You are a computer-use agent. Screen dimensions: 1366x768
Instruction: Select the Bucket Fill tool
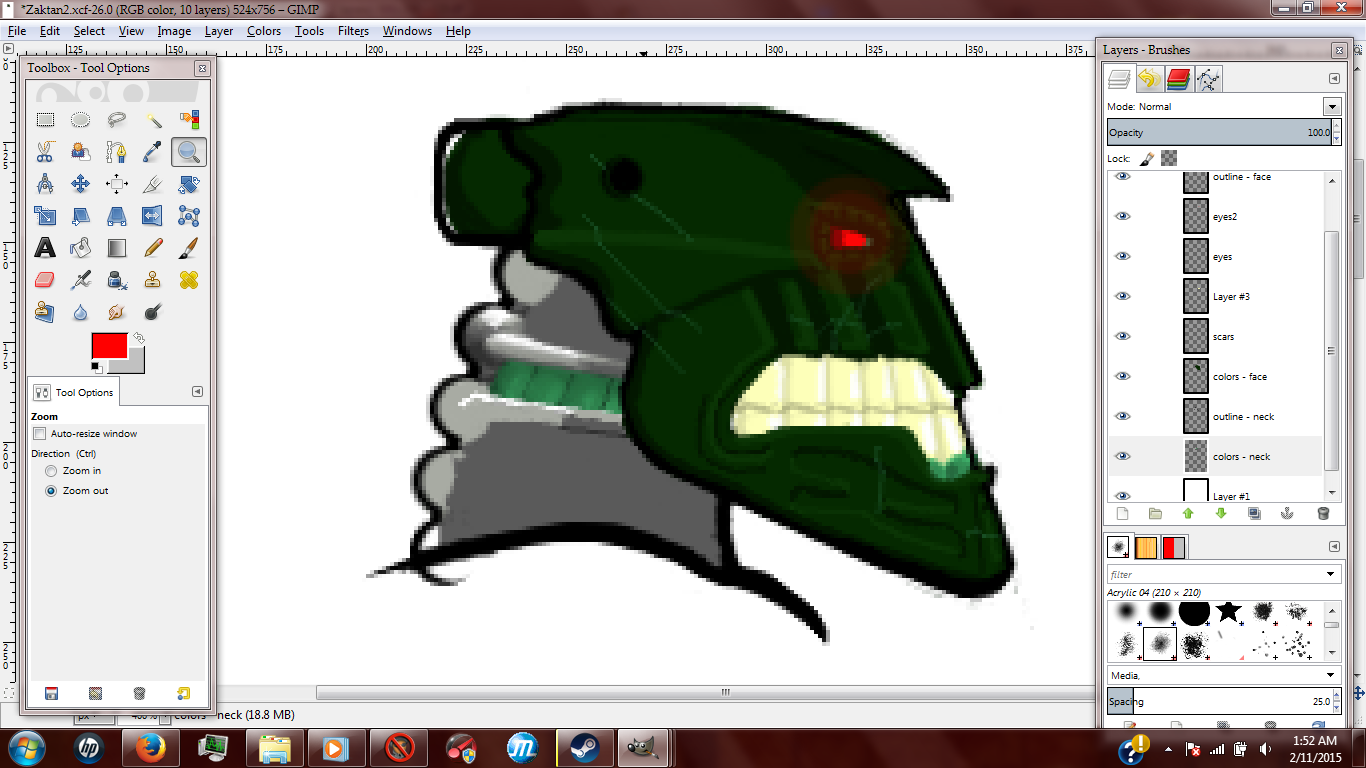pyautogui.click(x=80, y=247)
